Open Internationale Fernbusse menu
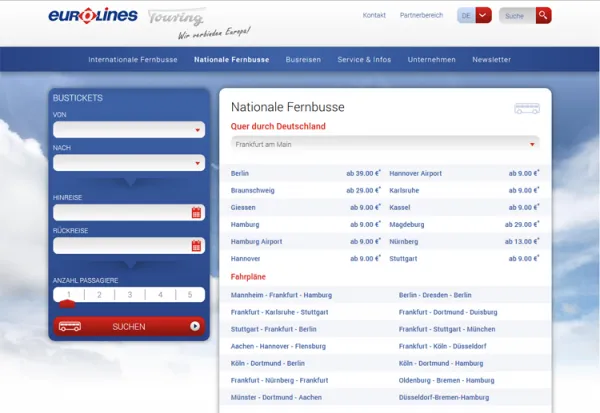600x413 pixels. click(x=133, y=60)
